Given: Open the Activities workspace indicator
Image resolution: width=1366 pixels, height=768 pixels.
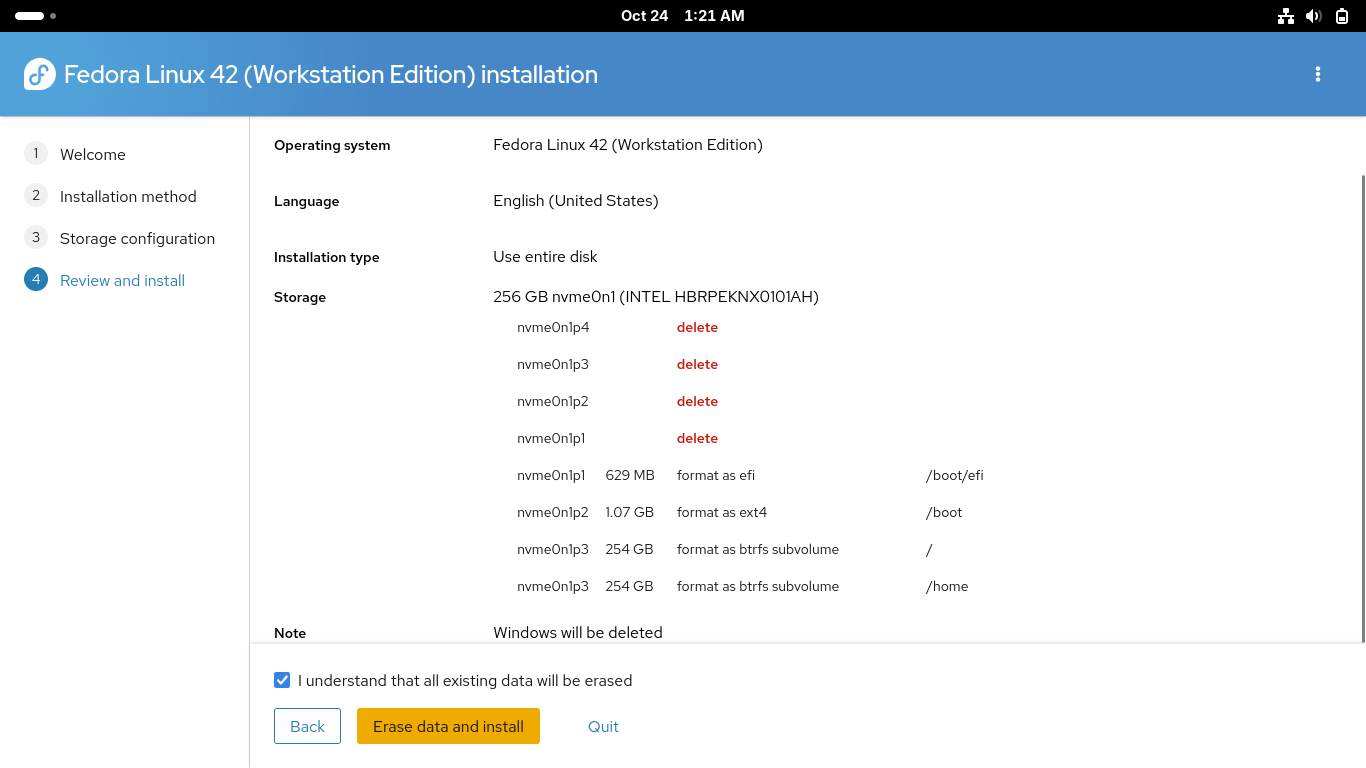Looking at the screenshot, I should pyautogui.click(x=35, y=16).
